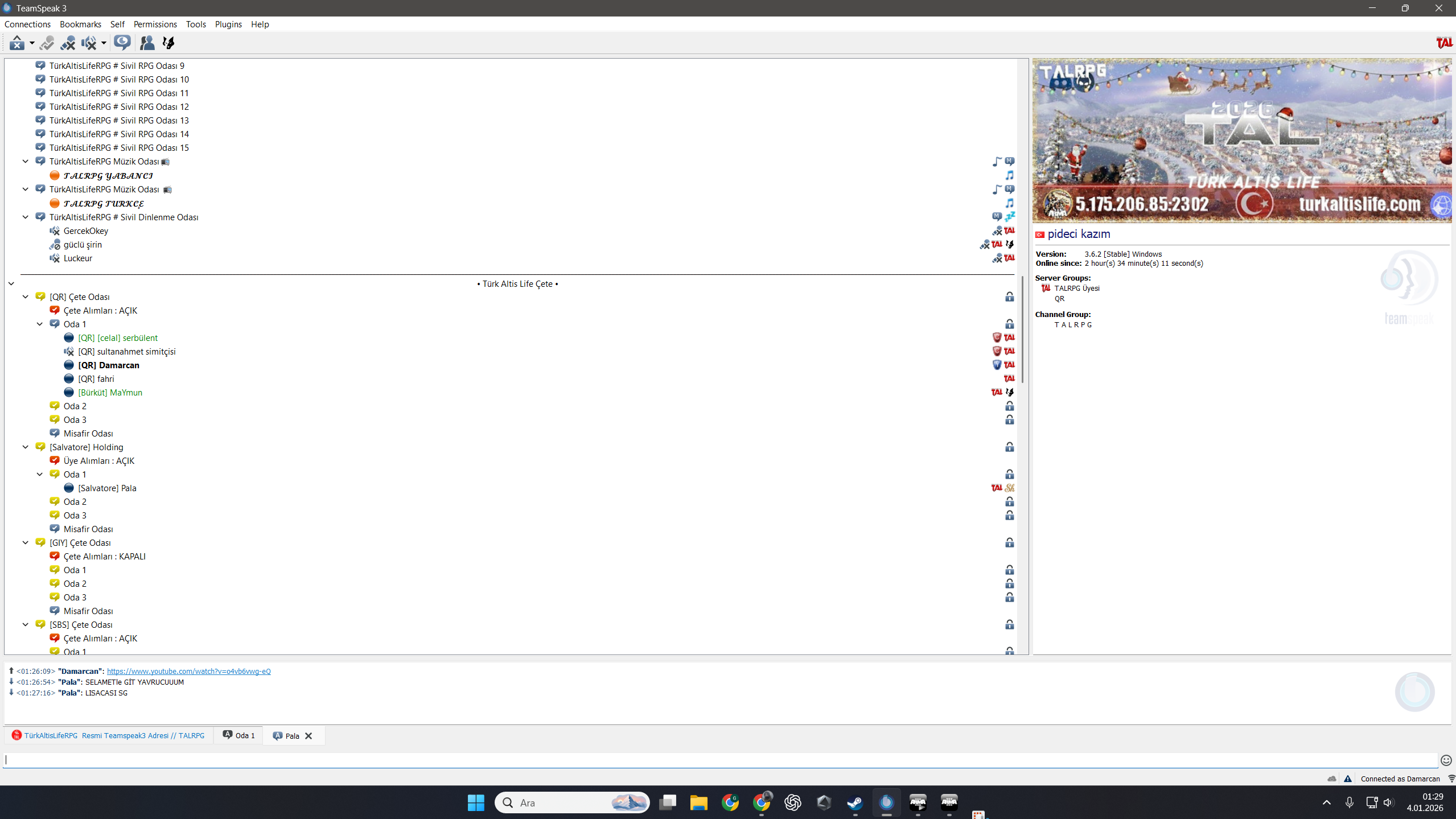Open the Self menu
Image resolution: width=1456 pixels, height=819 pixels.
tap(117, 24)
